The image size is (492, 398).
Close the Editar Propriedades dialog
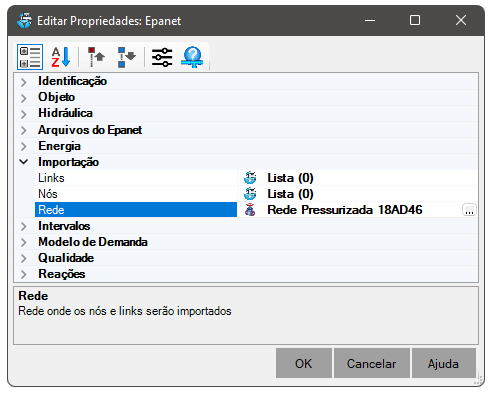point(461,21)
